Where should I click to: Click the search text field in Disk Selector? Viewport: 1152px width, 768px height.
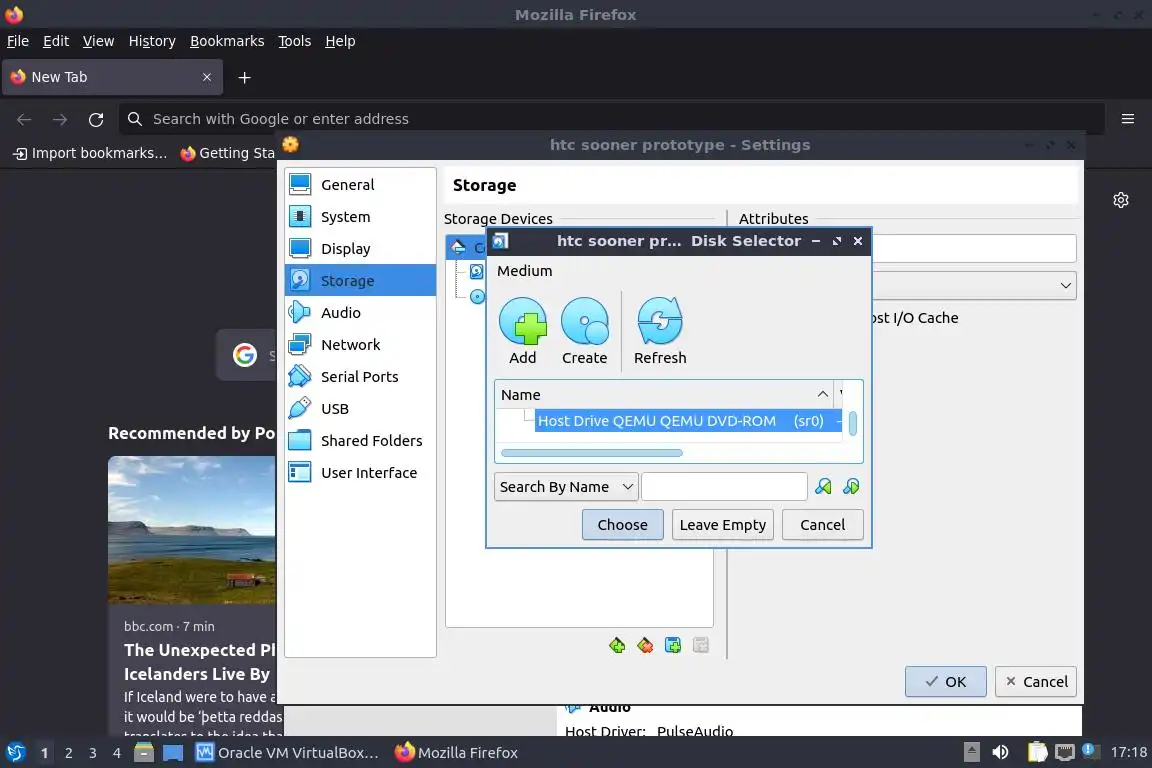[724, 487]
